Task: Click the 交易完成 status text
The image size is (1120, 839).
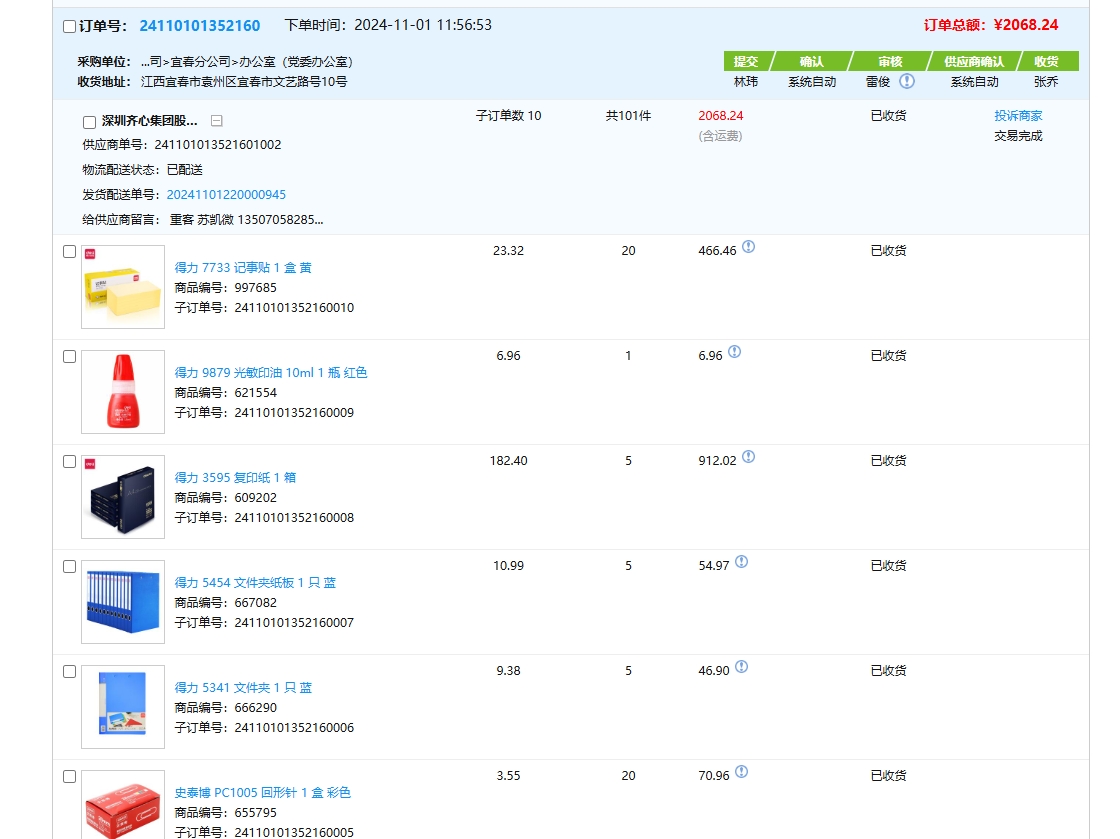Action: 1018,136
